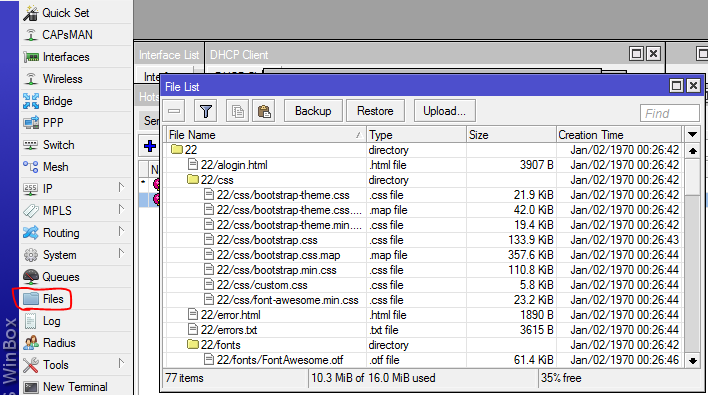The width and height of the screenshot is (708, 395).
Task: Select the 22/css folder row
Action: (x=424, y=180)
